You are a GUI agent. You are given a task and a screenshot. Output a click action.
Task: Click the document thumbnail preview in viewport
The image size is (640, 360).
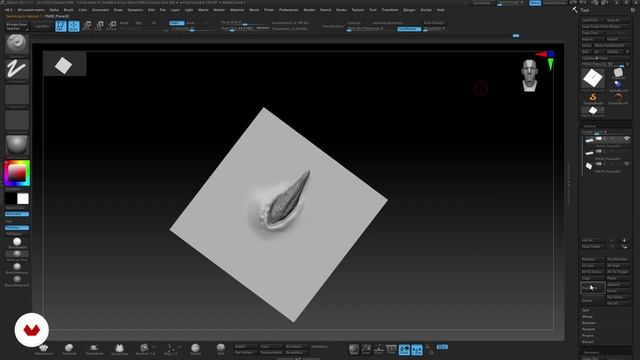(64, 65)
